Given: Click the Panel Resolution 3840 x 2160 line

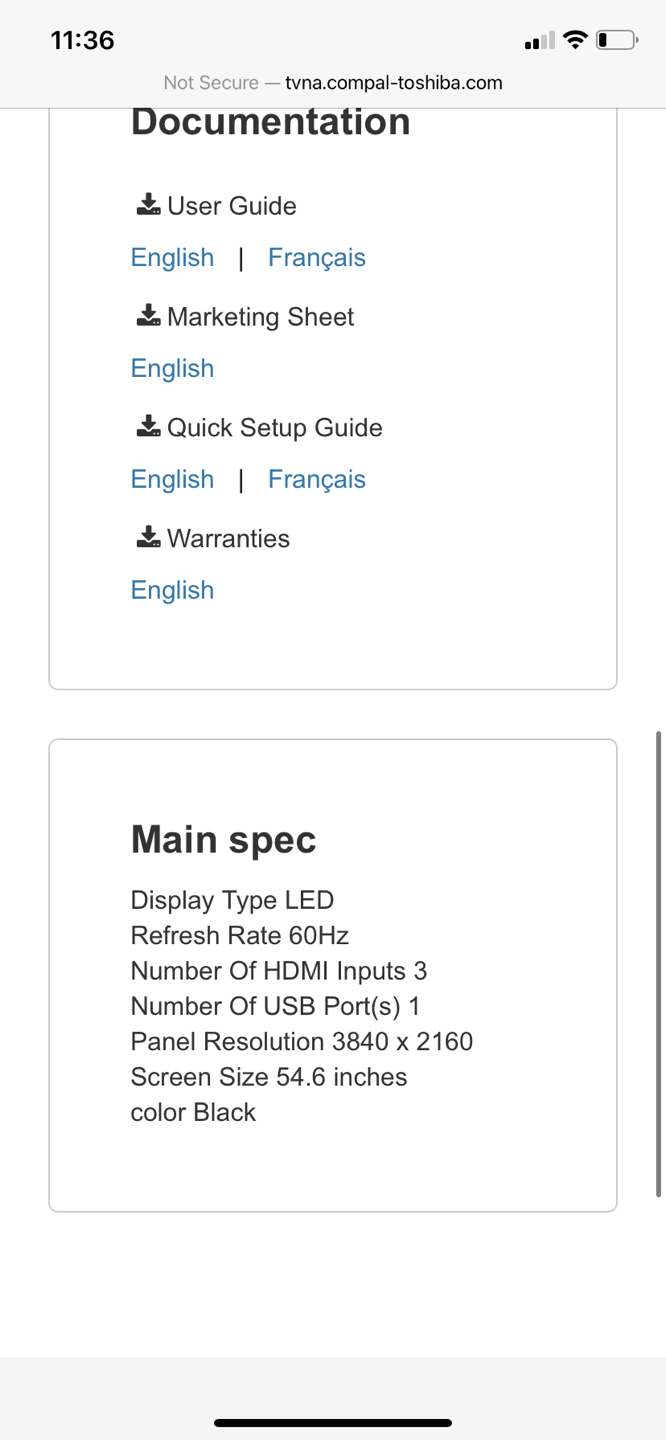Looking at the screenshot, I should pyautogui.click(x=301, y=1041).
